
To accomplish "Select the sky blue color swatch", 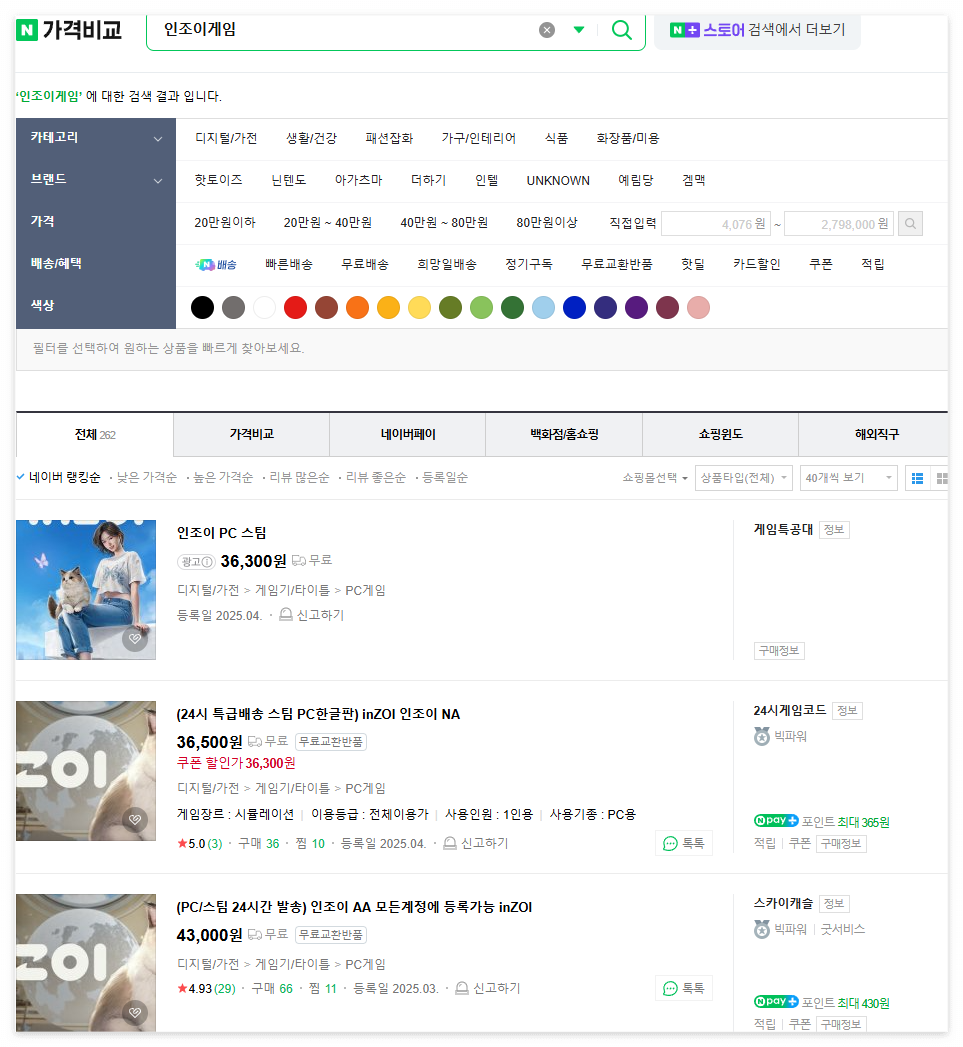I will (544, 308).
